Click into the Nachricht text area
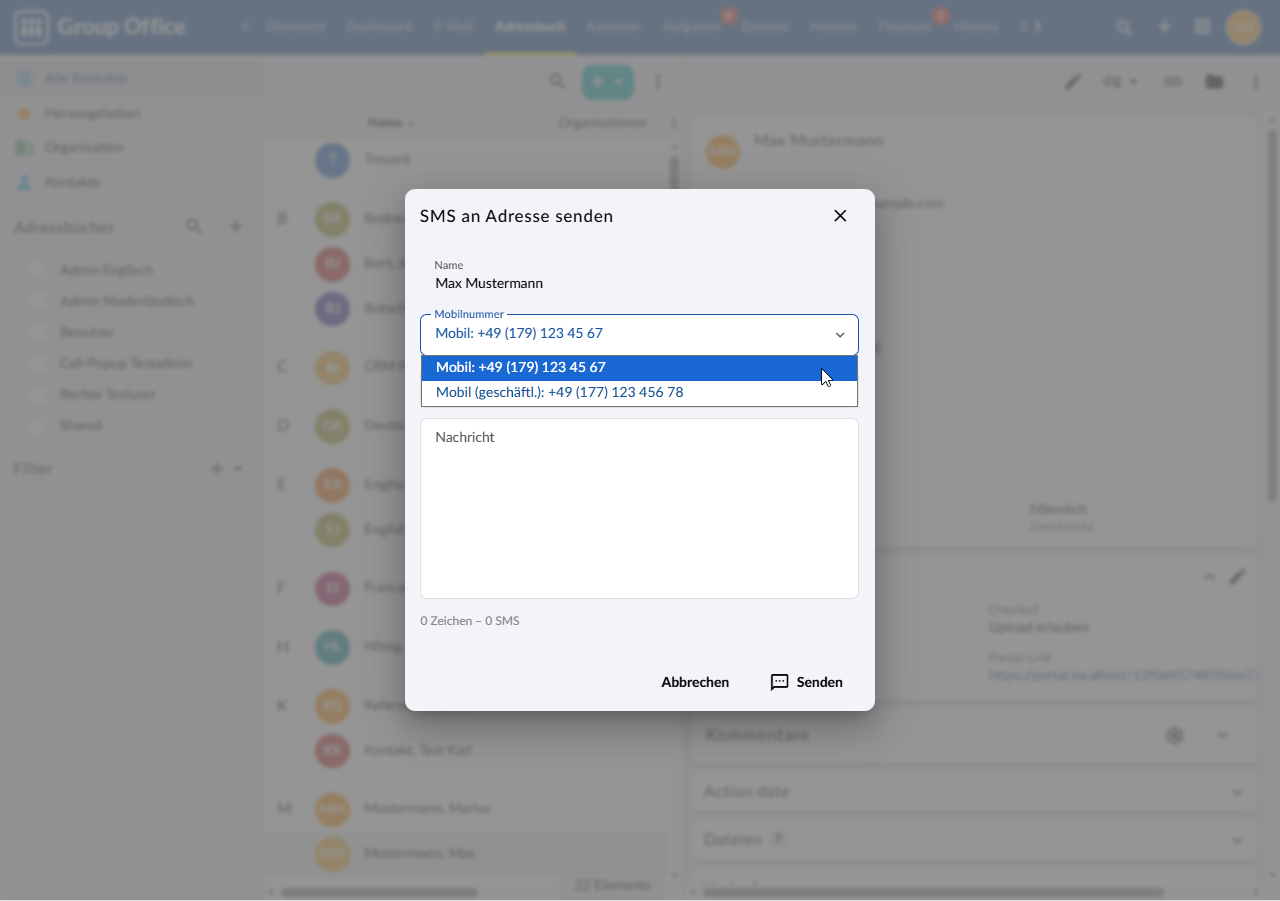The image size is (1280, 901). (x=639, y=508)
